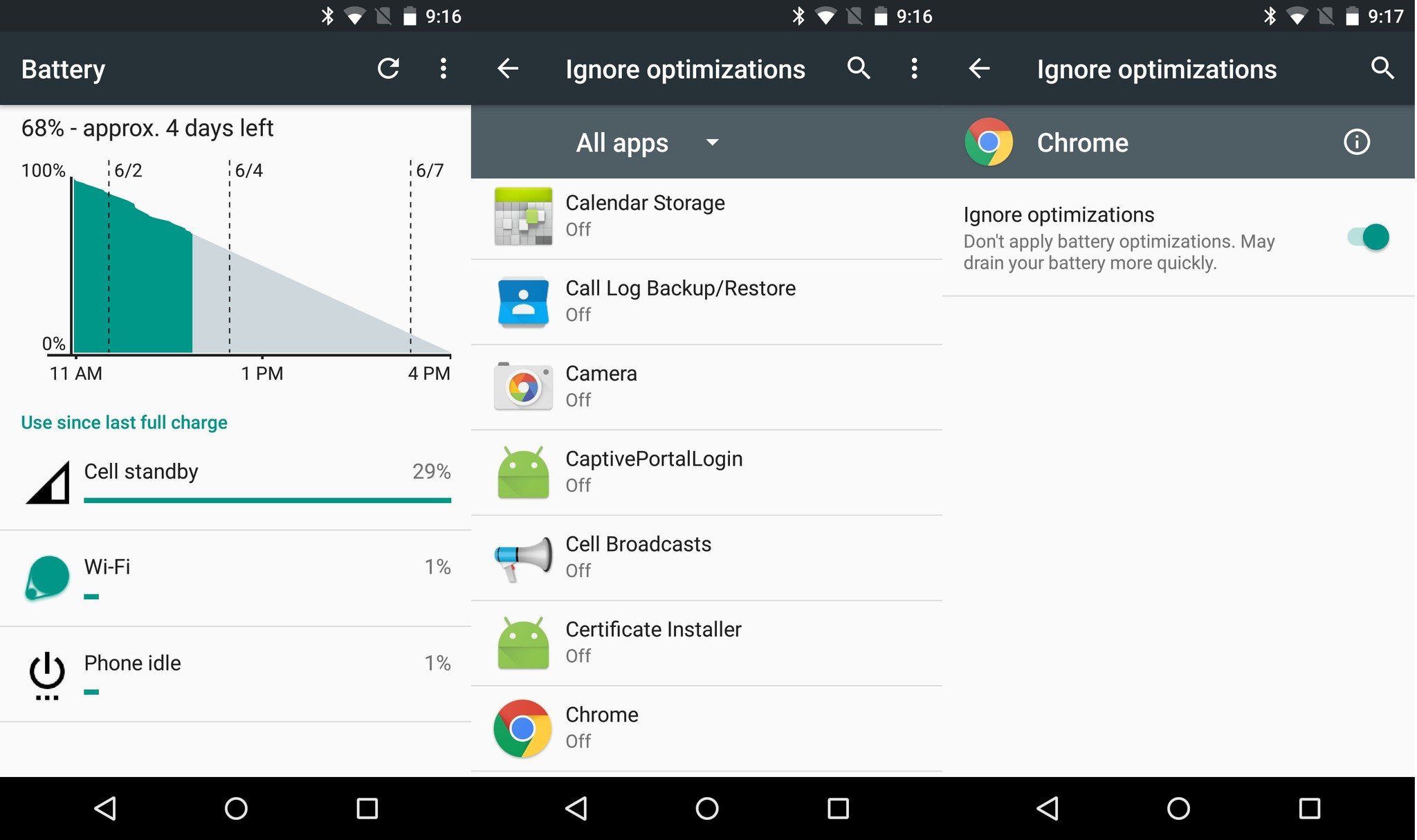Click the back arrow on right panel
1417x840 pixels.
pos(977,69)
